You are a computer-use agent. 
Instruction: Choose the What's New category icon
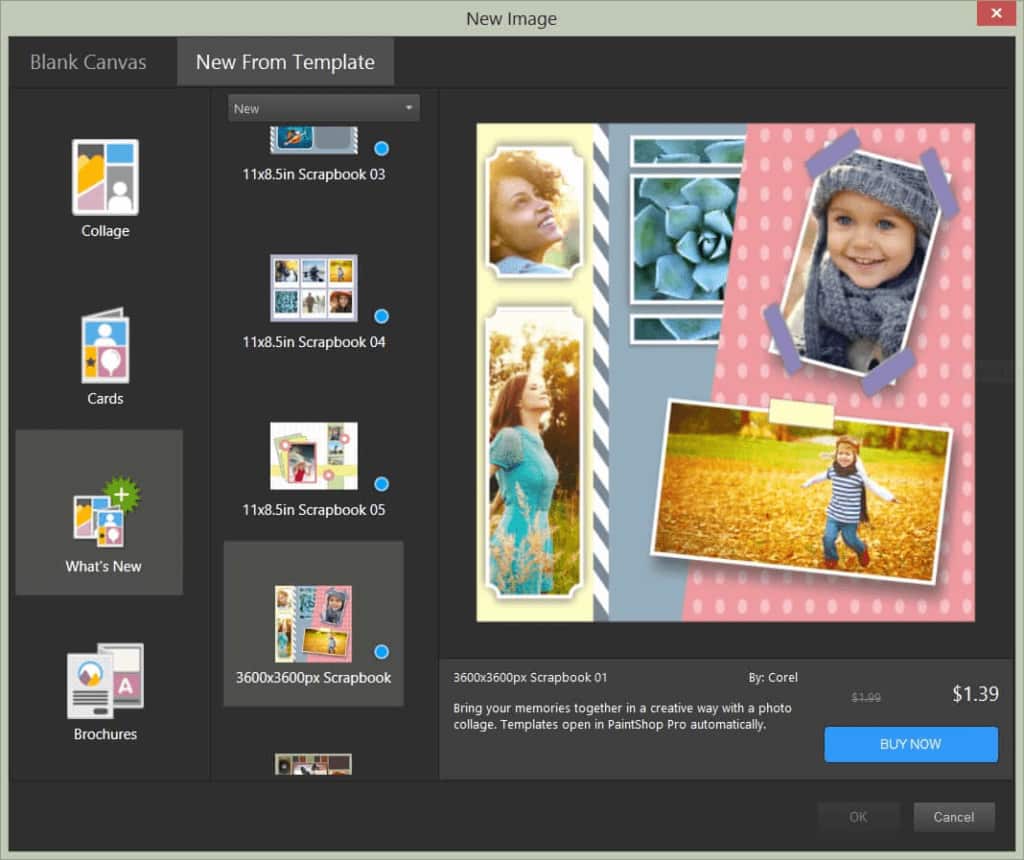pyautogui.click(x=105, y=512)
